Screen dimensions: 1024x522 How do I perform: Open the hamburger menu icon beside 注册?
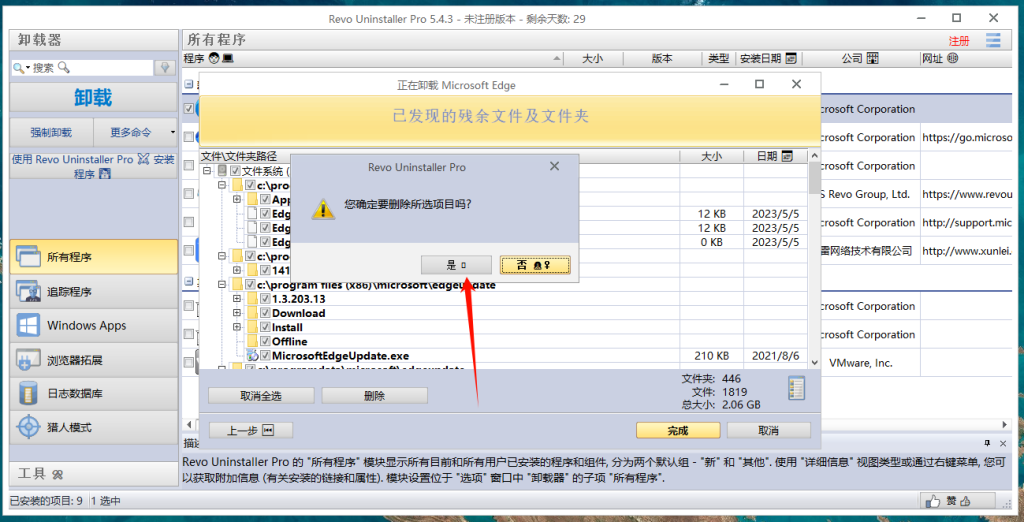[993, 41]
